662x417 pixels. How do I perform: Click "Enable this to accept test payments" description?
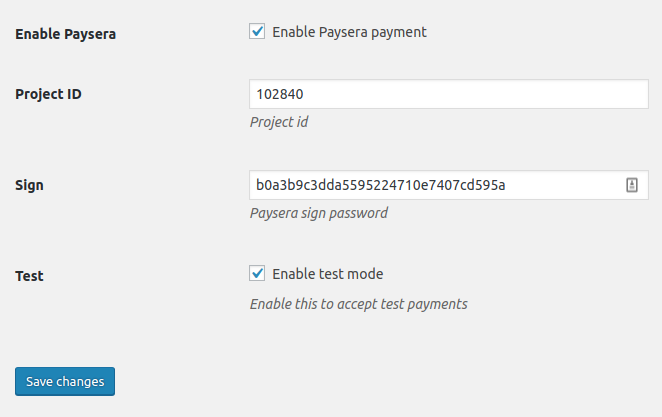click(358, 303)
